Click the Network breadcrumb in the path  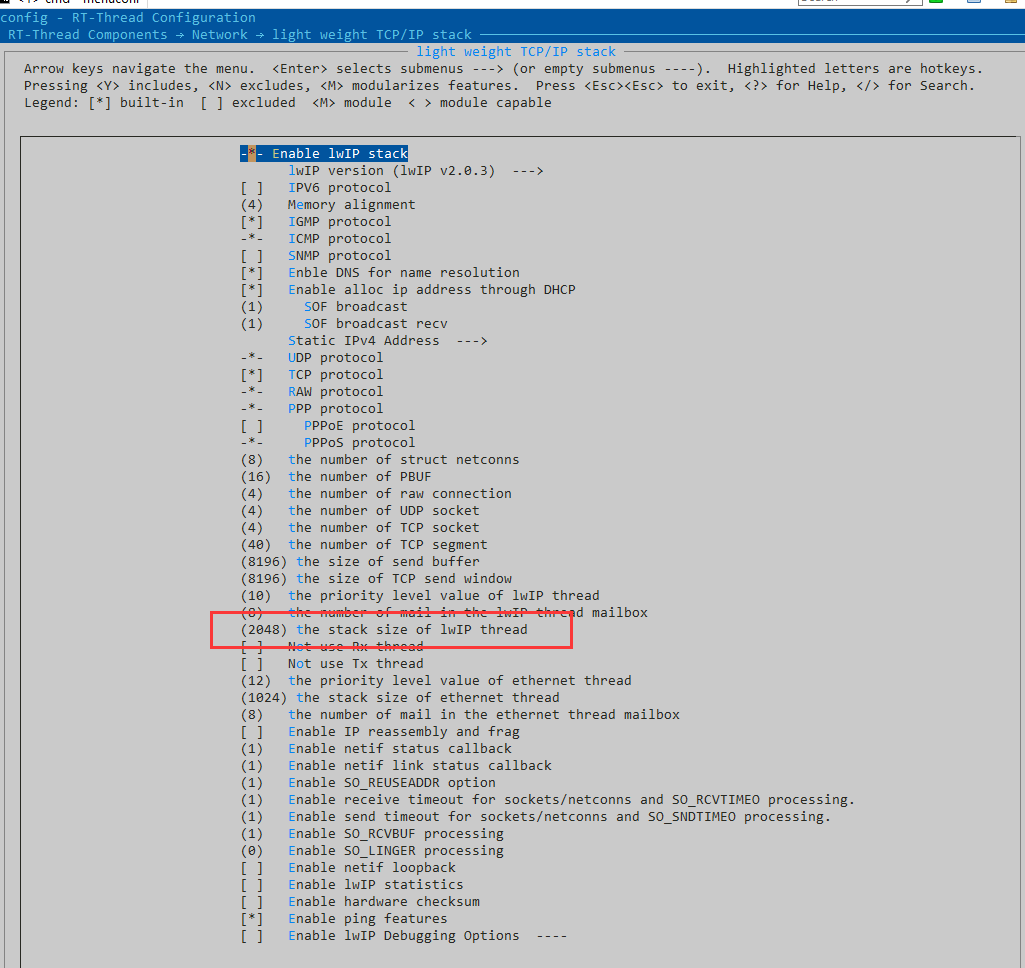tap(219, 35)
